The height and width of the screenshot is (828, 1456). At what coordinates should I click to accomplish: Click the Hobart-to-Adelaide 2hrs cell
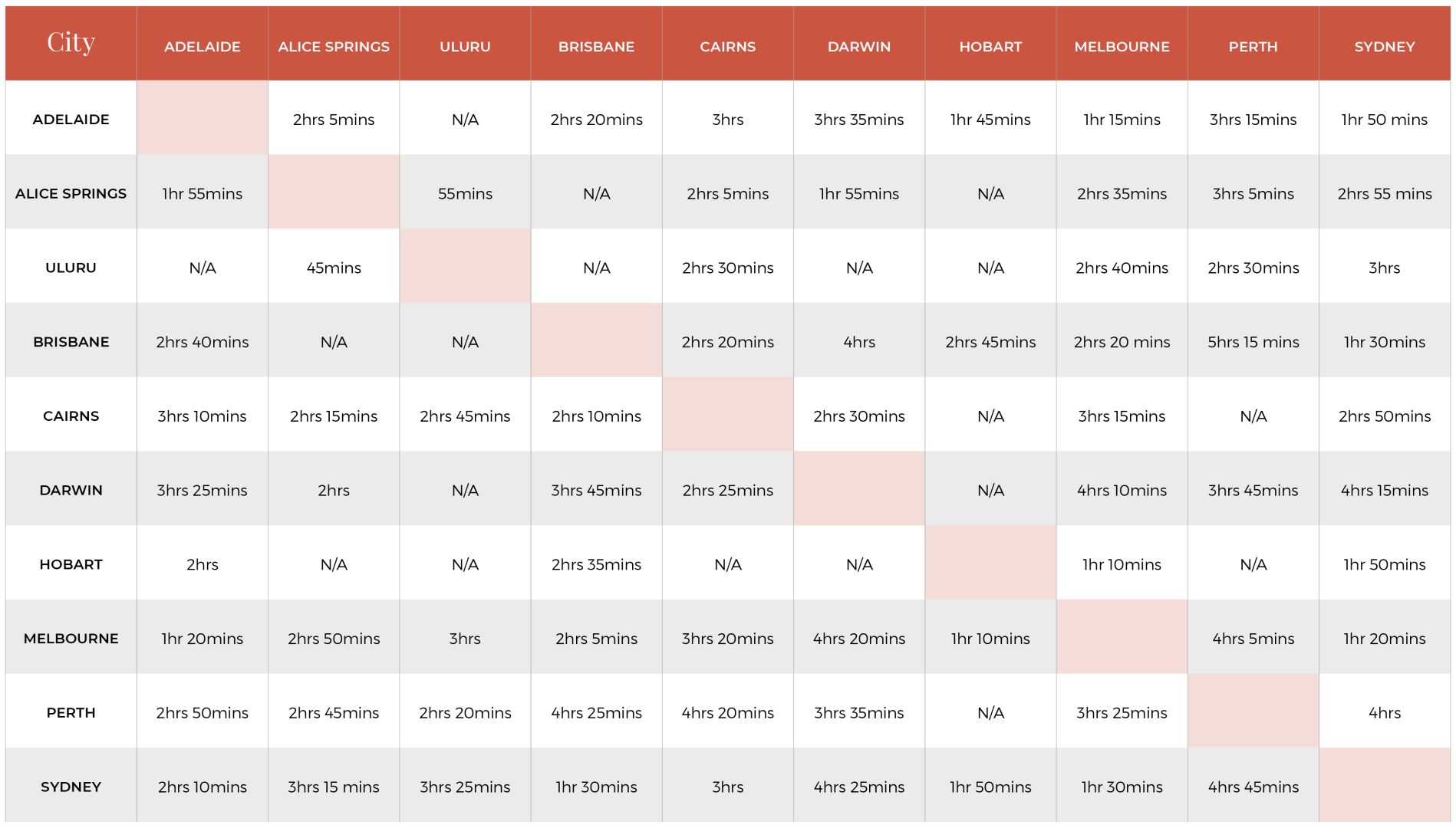click(x=203, y=564)
